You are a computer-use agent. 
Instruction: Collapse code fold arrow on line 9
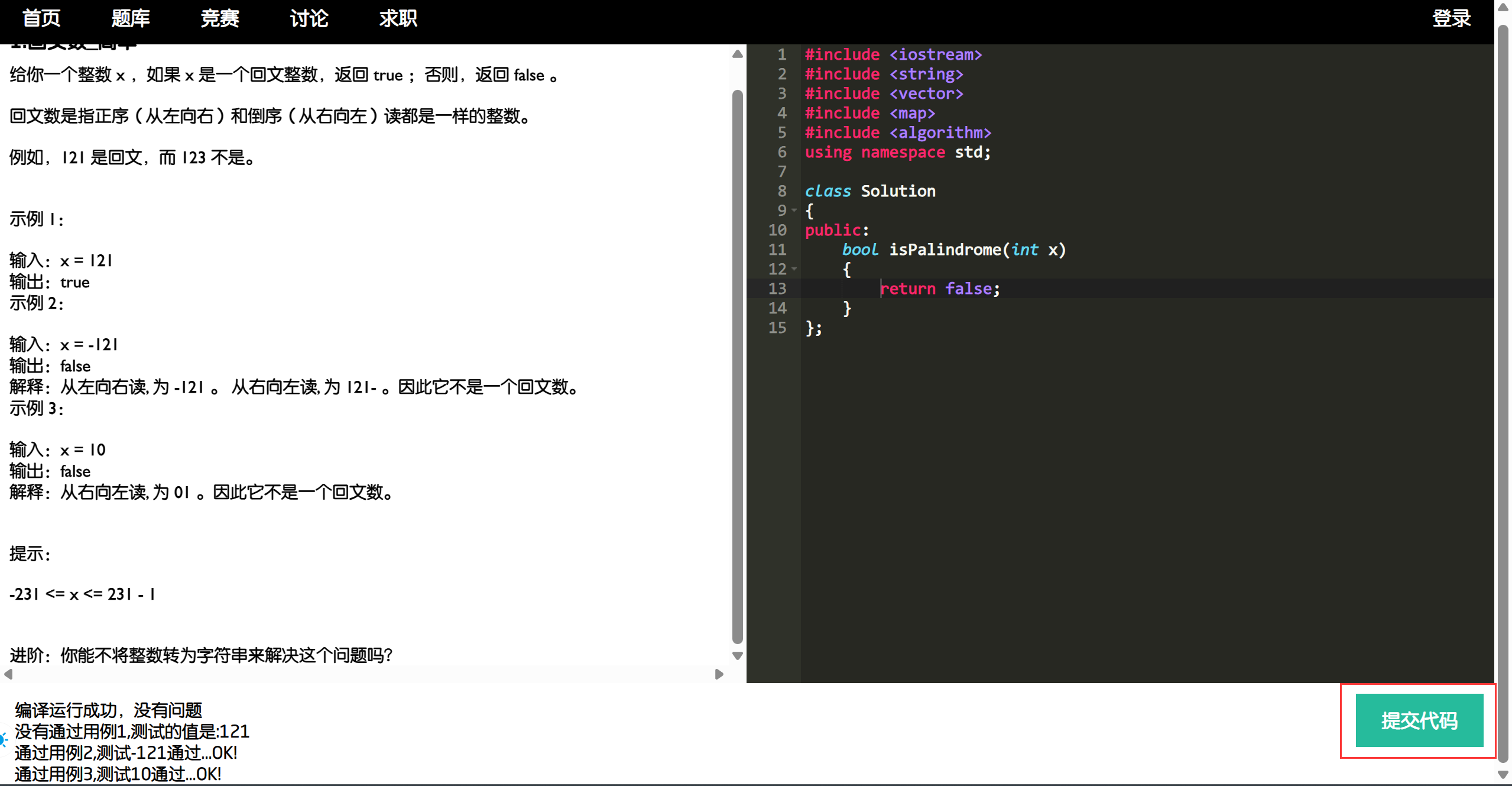(794, 211)
